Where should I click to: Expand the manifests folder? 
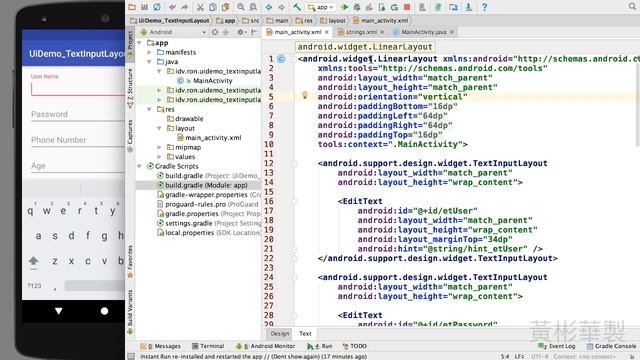coord(149,52)
